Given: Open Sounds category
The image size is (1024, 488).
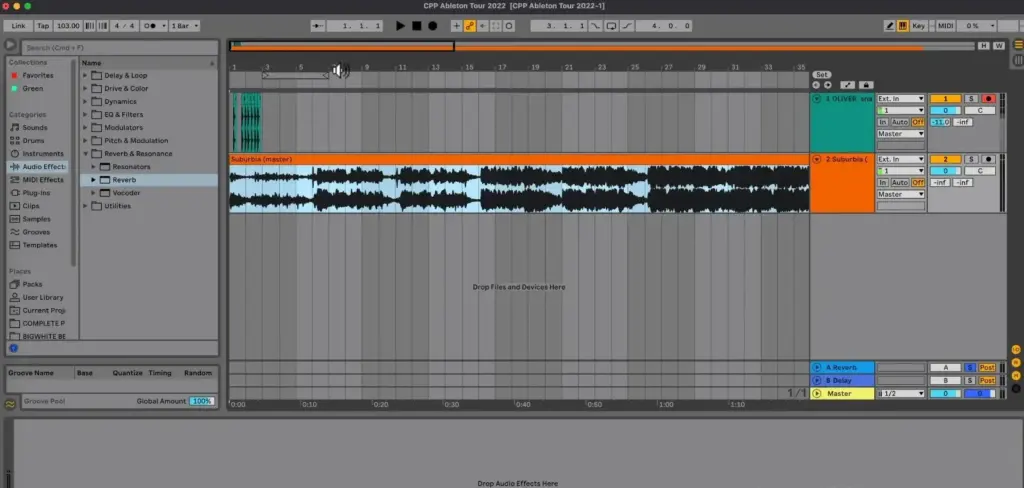Looking at the screenshot, I should (x=35, y=127).
